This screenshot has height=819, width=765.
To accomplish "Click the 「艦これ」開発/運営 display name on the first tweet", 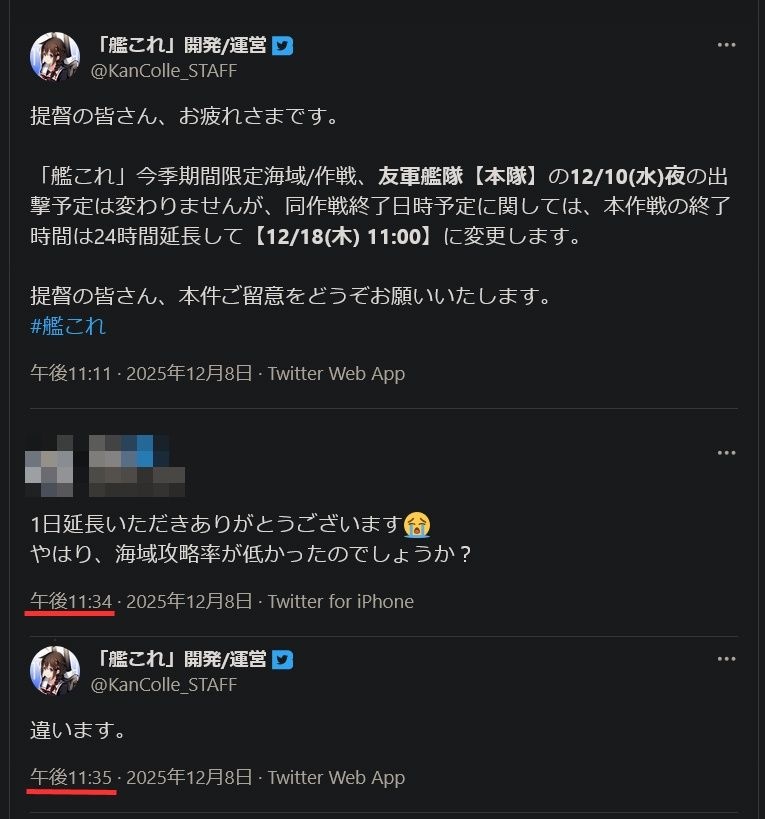I will 179,46.
